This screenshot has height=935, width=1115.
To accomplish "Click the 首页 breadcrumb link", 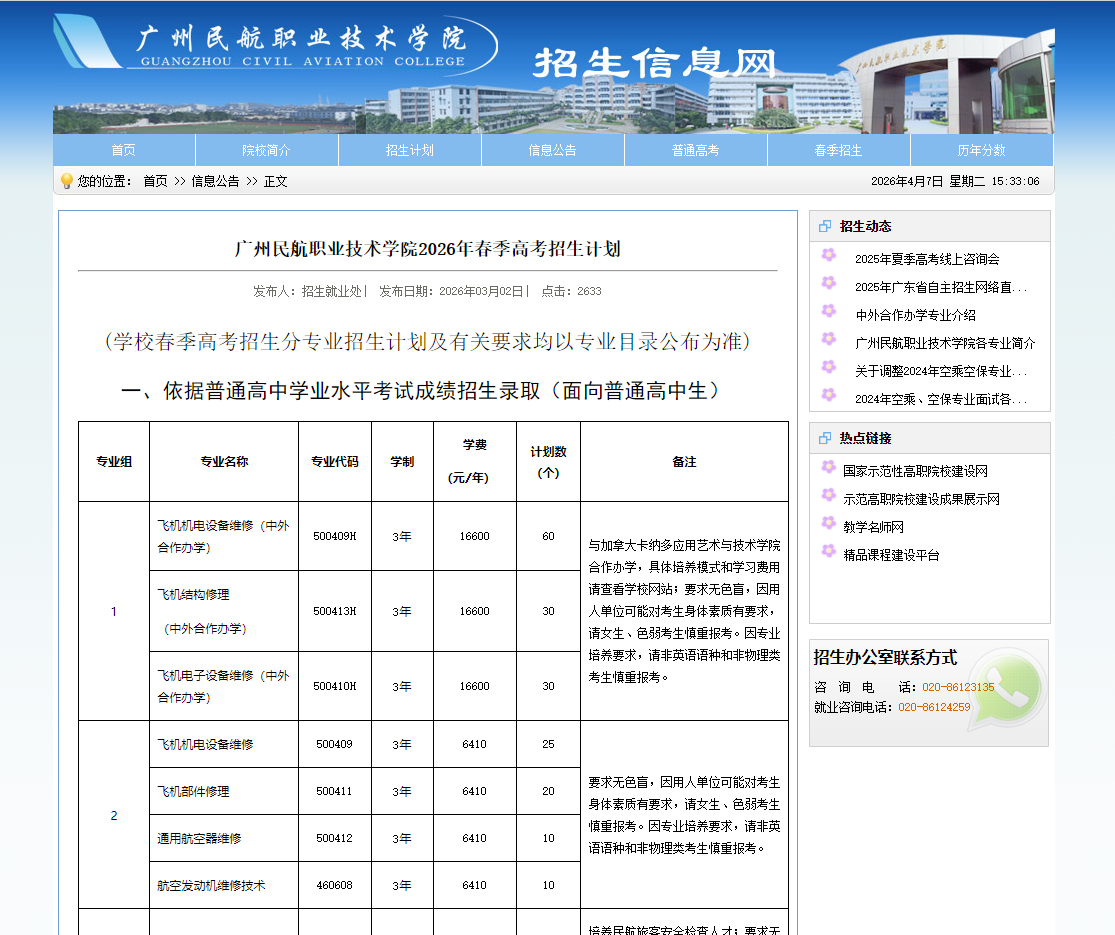I will point(153,182).
